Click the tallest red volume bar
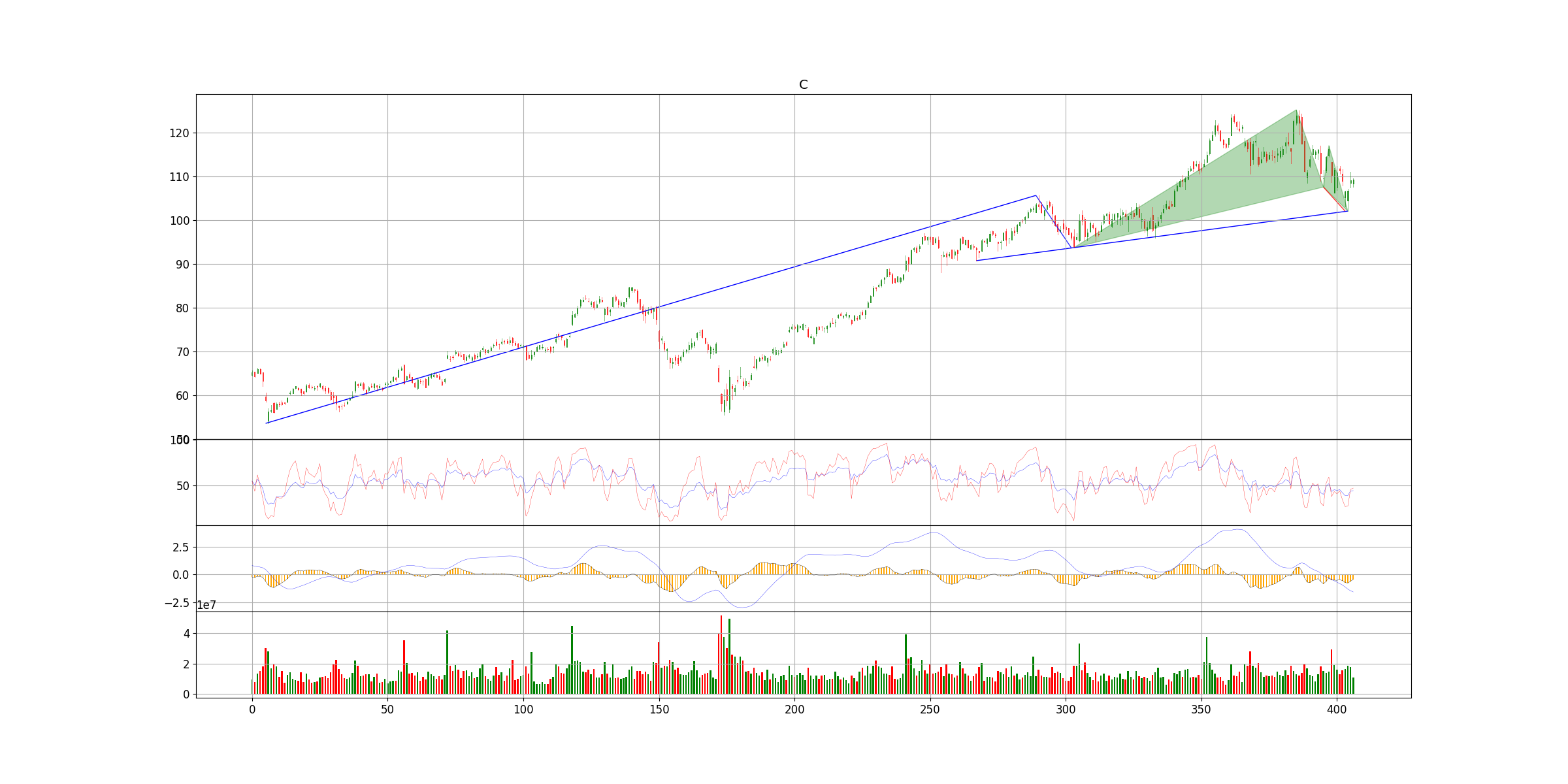The width and height of the screenshot is (1568, 784). click(721, 653)
